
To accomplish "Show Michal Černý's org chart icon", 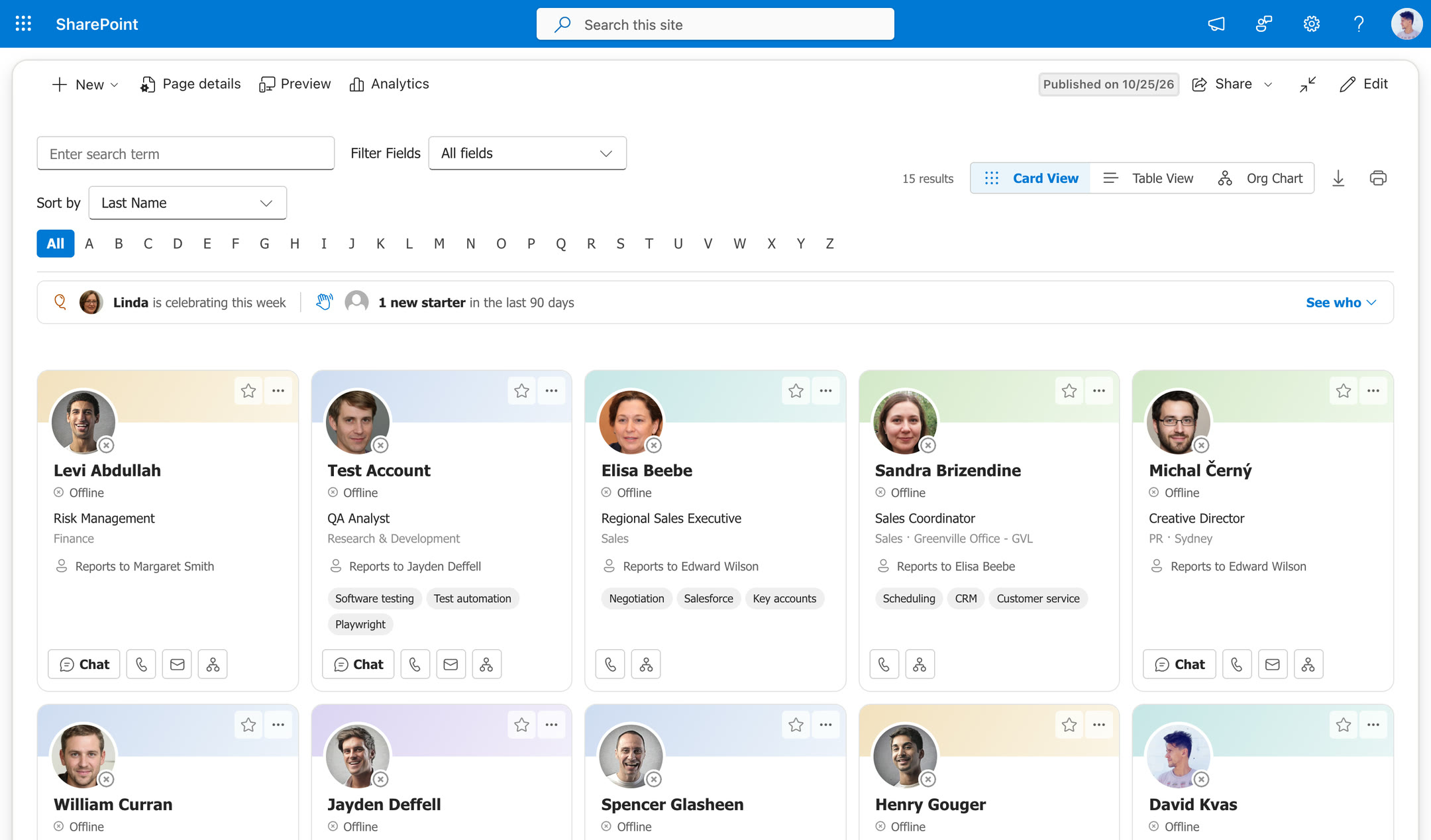I will tap(1308, 664).
